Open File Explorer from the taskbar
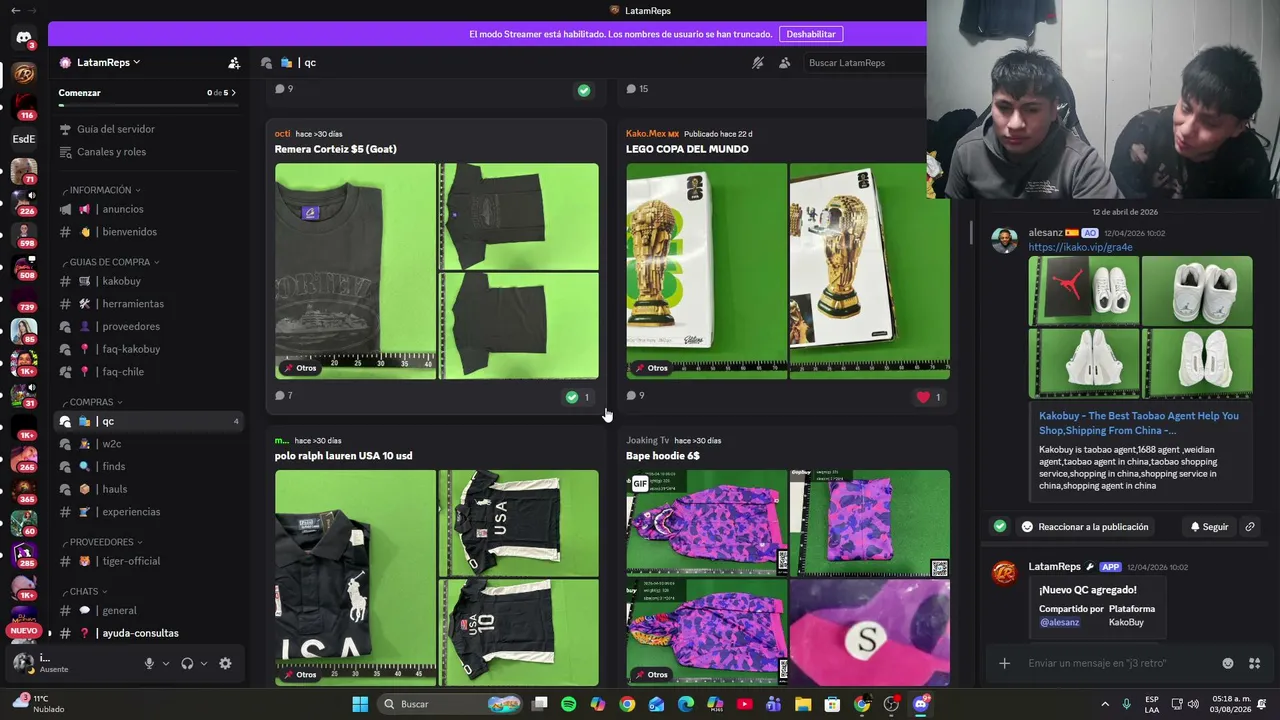The width and height of the screenshot is (1280, 720). pos(803,704)
